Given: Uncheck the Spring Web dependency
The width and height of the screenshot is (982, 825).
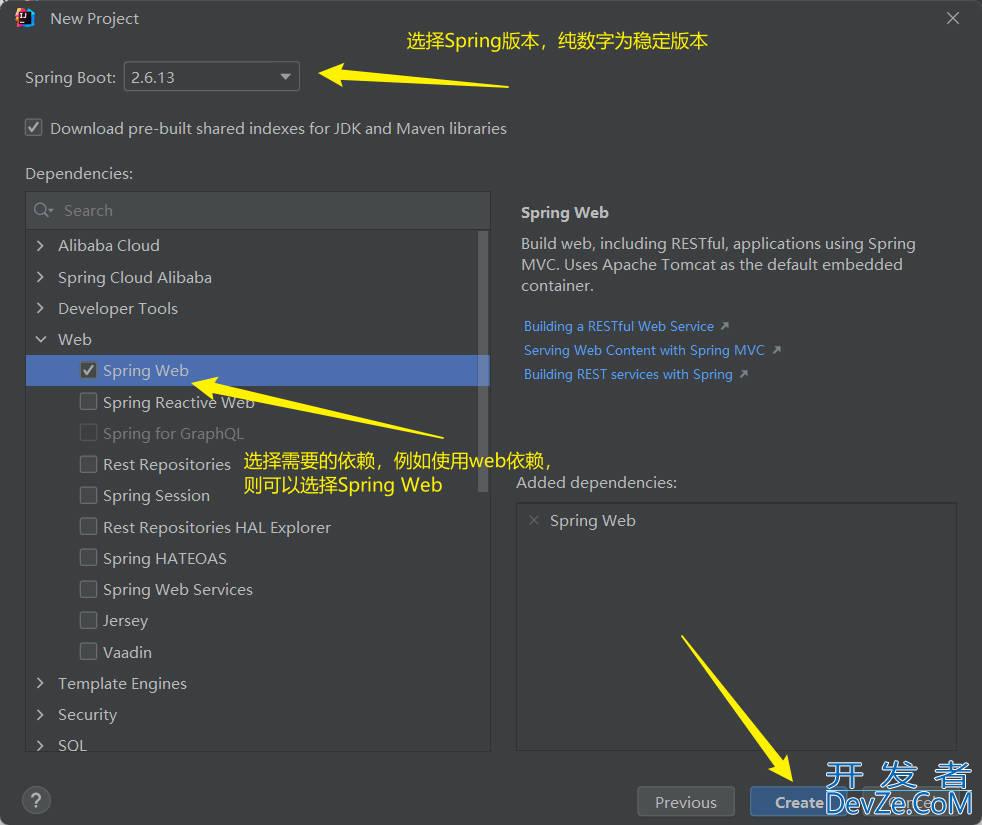Looking at the screenshot, I should (88, 370).
